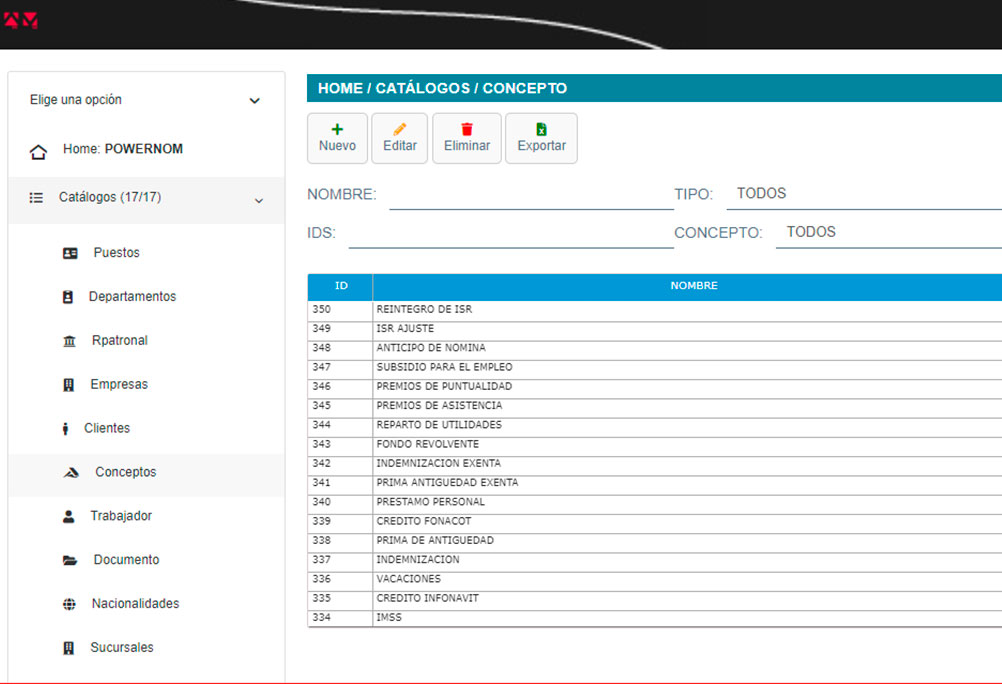Image resolution: width=1002 pixels, height=684 pixels.
Task: Collapse the Catálogos (17/17) section
Action: coord(258,201)
